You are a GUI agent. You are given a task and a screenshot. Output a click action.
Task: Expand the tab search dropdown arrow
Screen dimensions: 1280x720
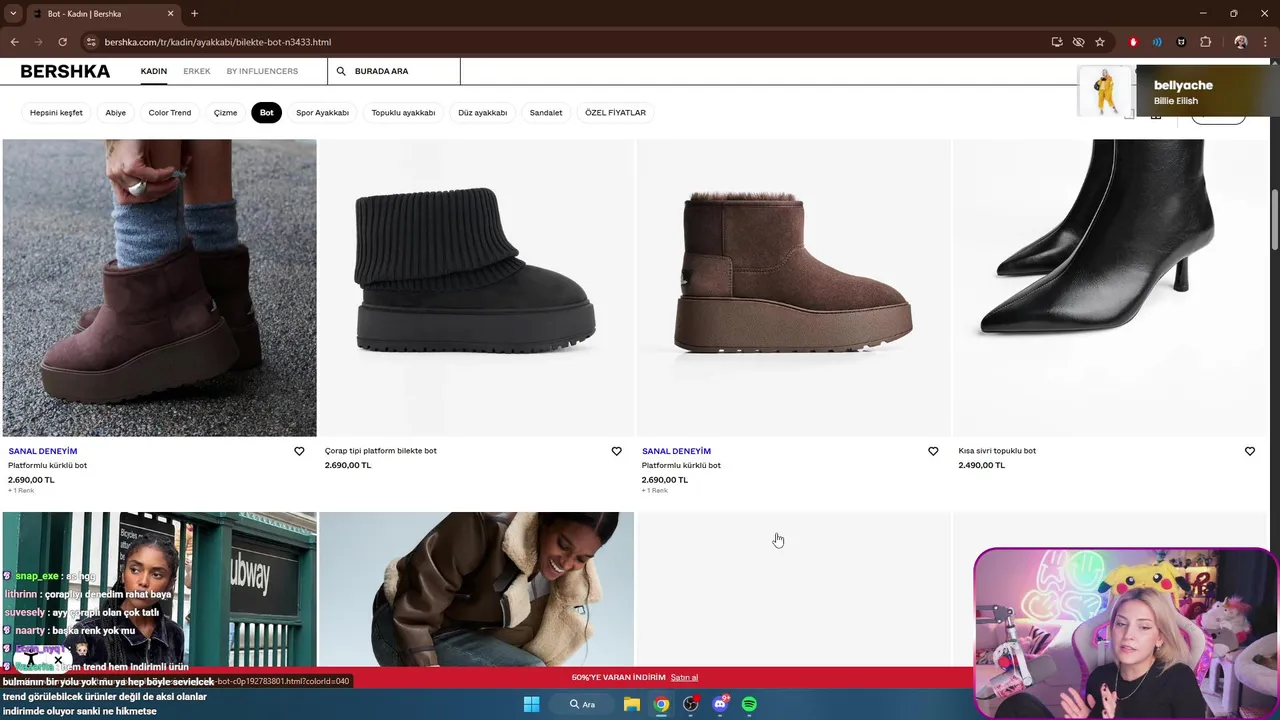pyautogui.click(x=13, y=14)
